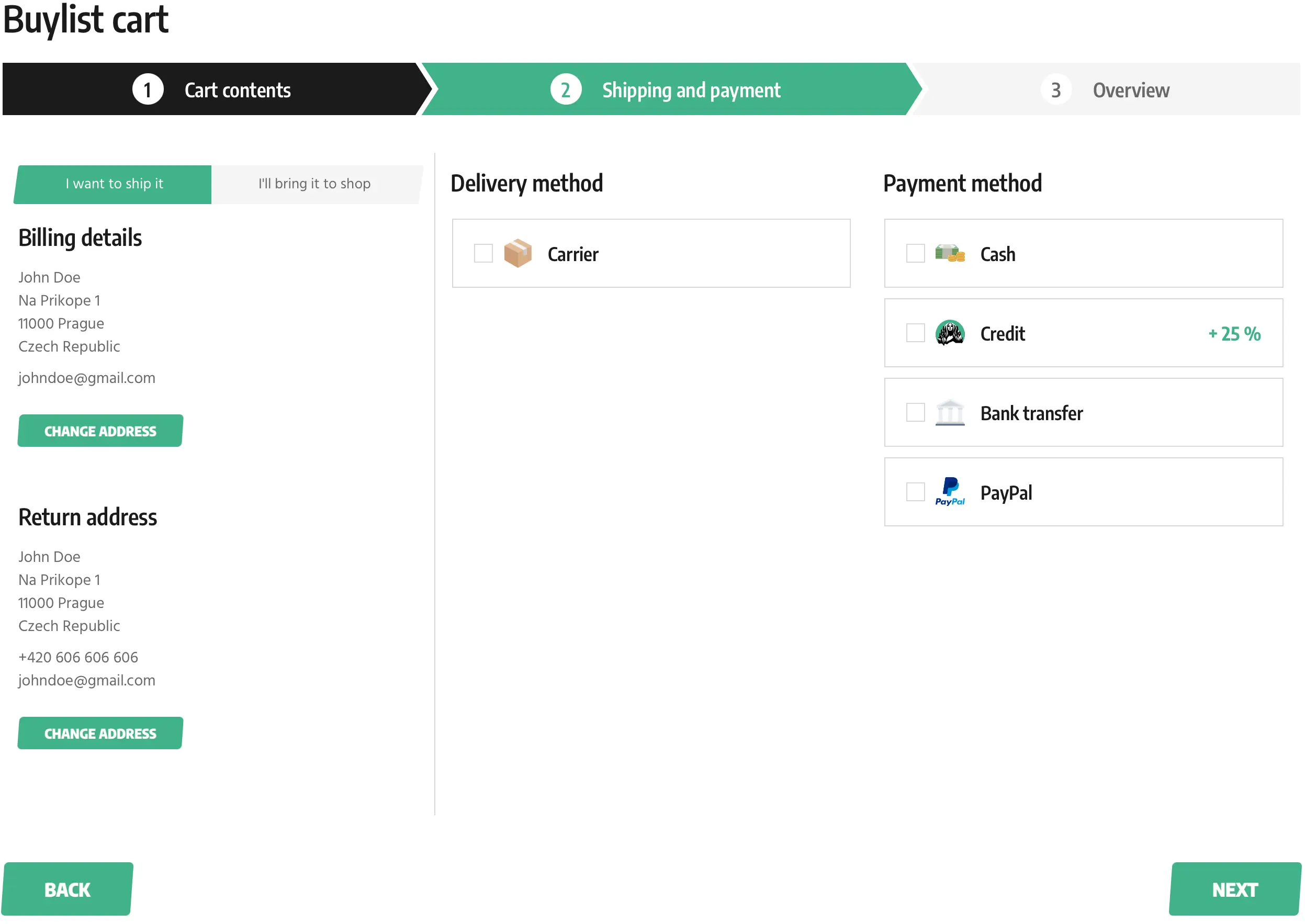Click return address '11000 Prague' line

coord(61,604)
